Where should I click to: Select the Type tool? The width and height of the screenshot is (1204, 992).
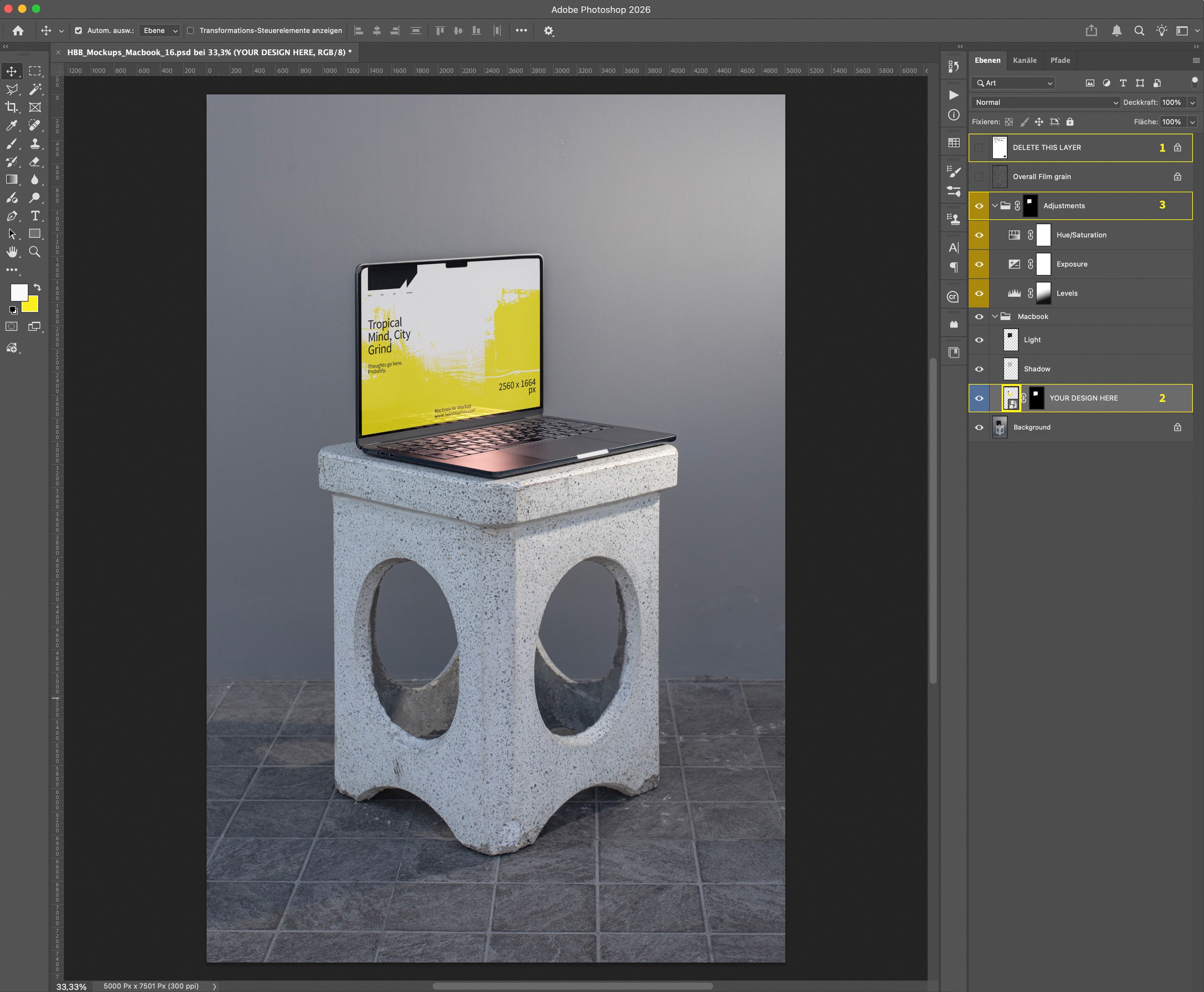tap(35, 216)
